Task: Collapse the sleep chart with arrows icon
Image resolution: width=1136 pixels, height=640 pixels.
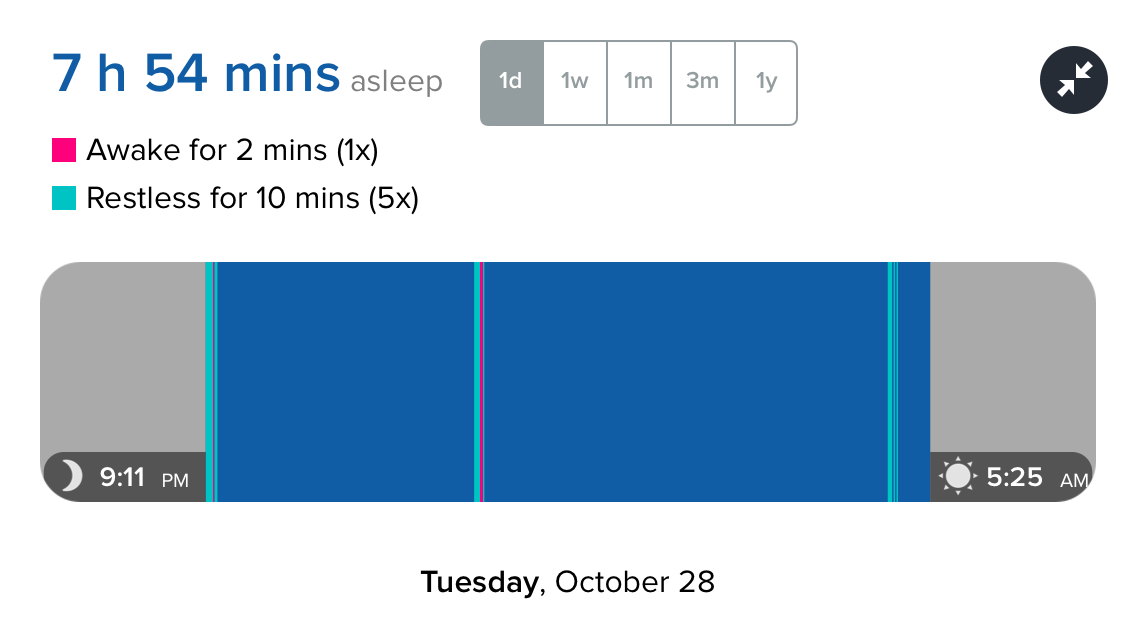Action: (1074, 80)
